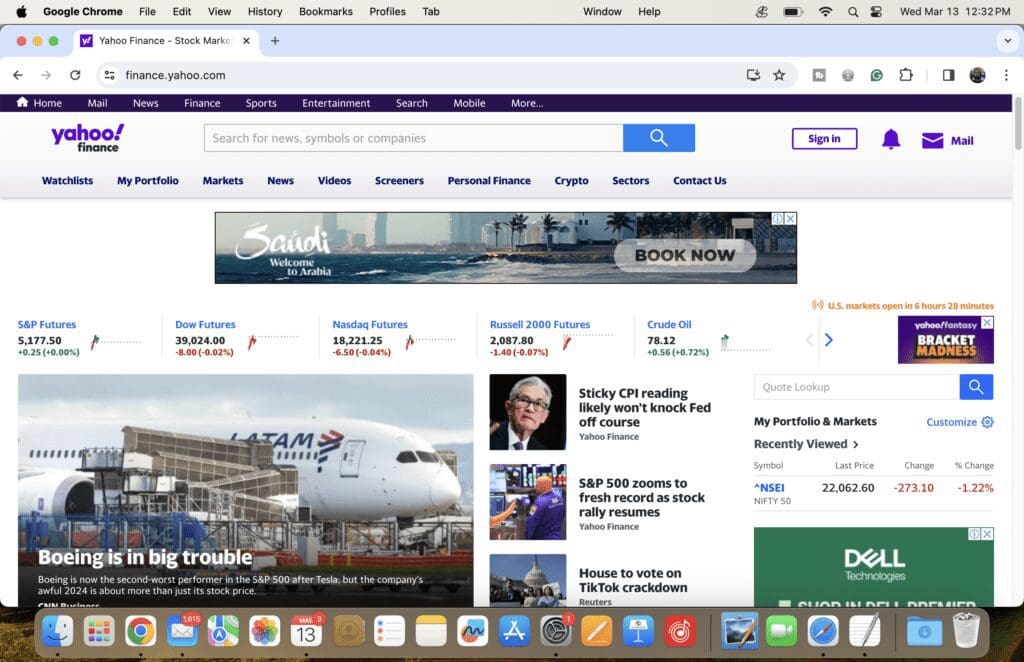Open the Sectors tab

[630, 181]
